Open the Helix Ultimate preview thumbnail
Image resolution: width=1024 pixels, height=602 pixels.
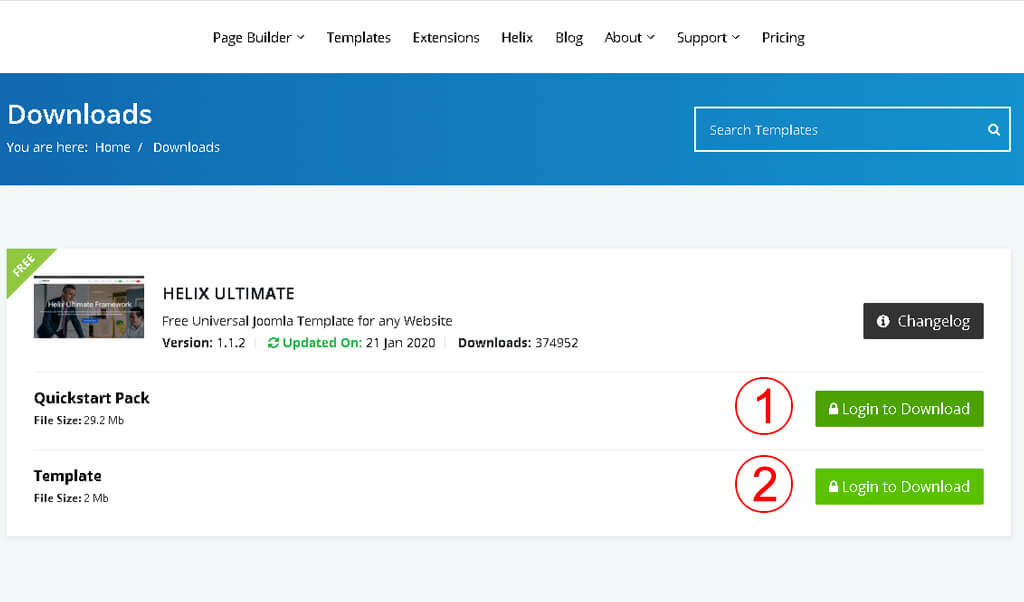(x=89, y=307)
